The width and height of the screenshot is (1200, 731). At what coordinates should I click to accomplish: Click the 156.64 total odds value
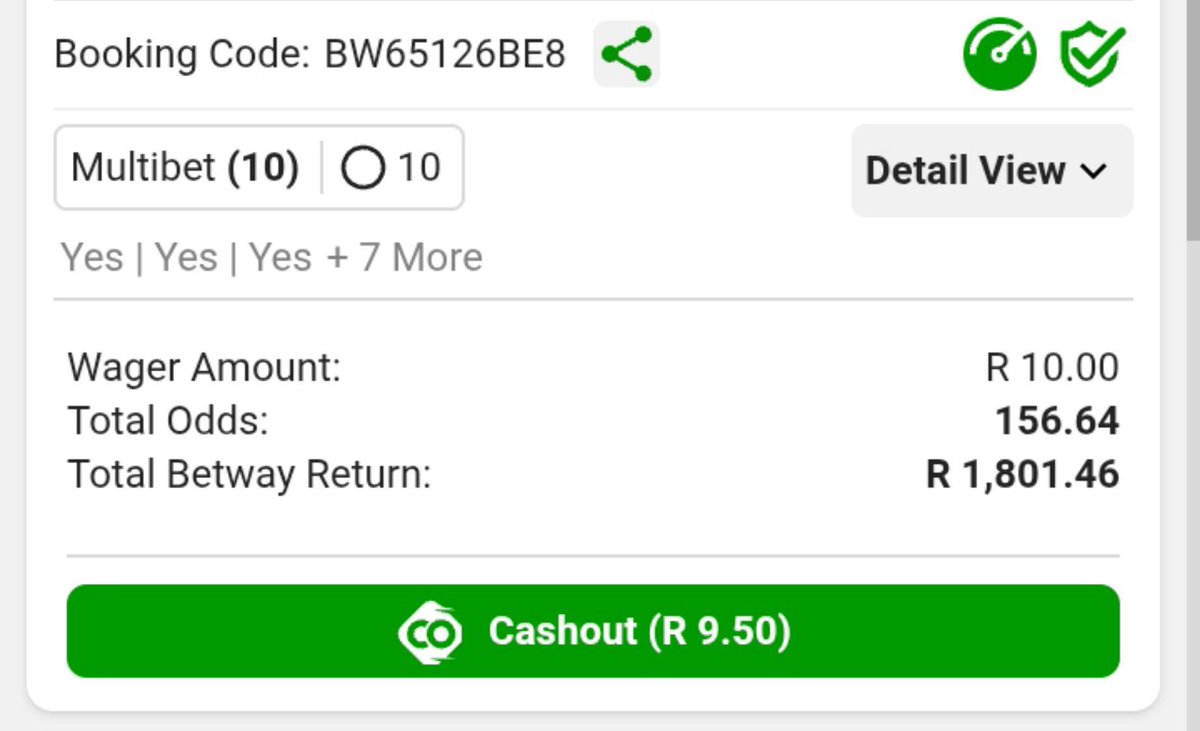coord(1057,421)
